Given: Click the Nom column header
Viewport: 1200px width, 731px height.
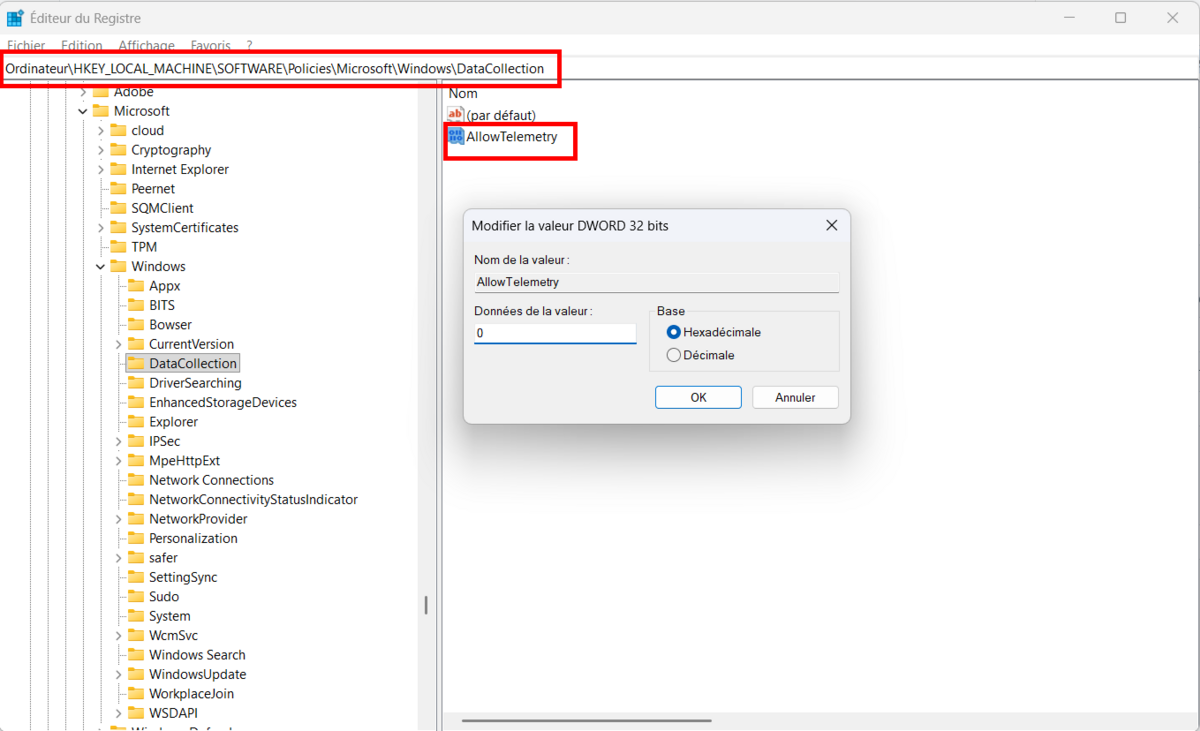Looking at the screenshot, I should [x=463, y=93].
